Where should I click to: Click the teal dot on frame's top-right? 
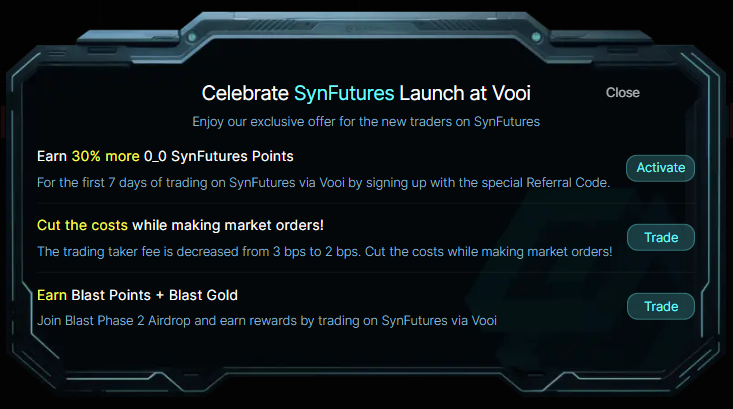(x=535, y=38)
